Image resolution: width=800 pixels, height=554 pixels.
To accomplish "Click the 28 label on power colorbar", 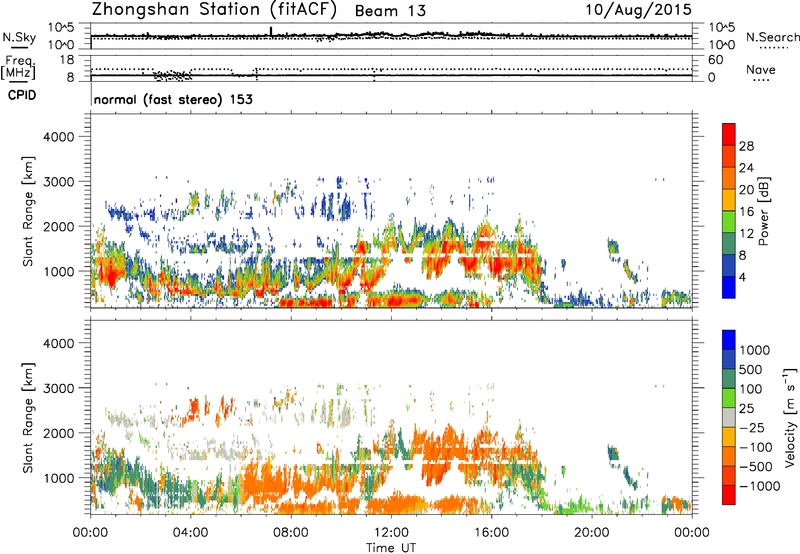I will tap(746, 146).
